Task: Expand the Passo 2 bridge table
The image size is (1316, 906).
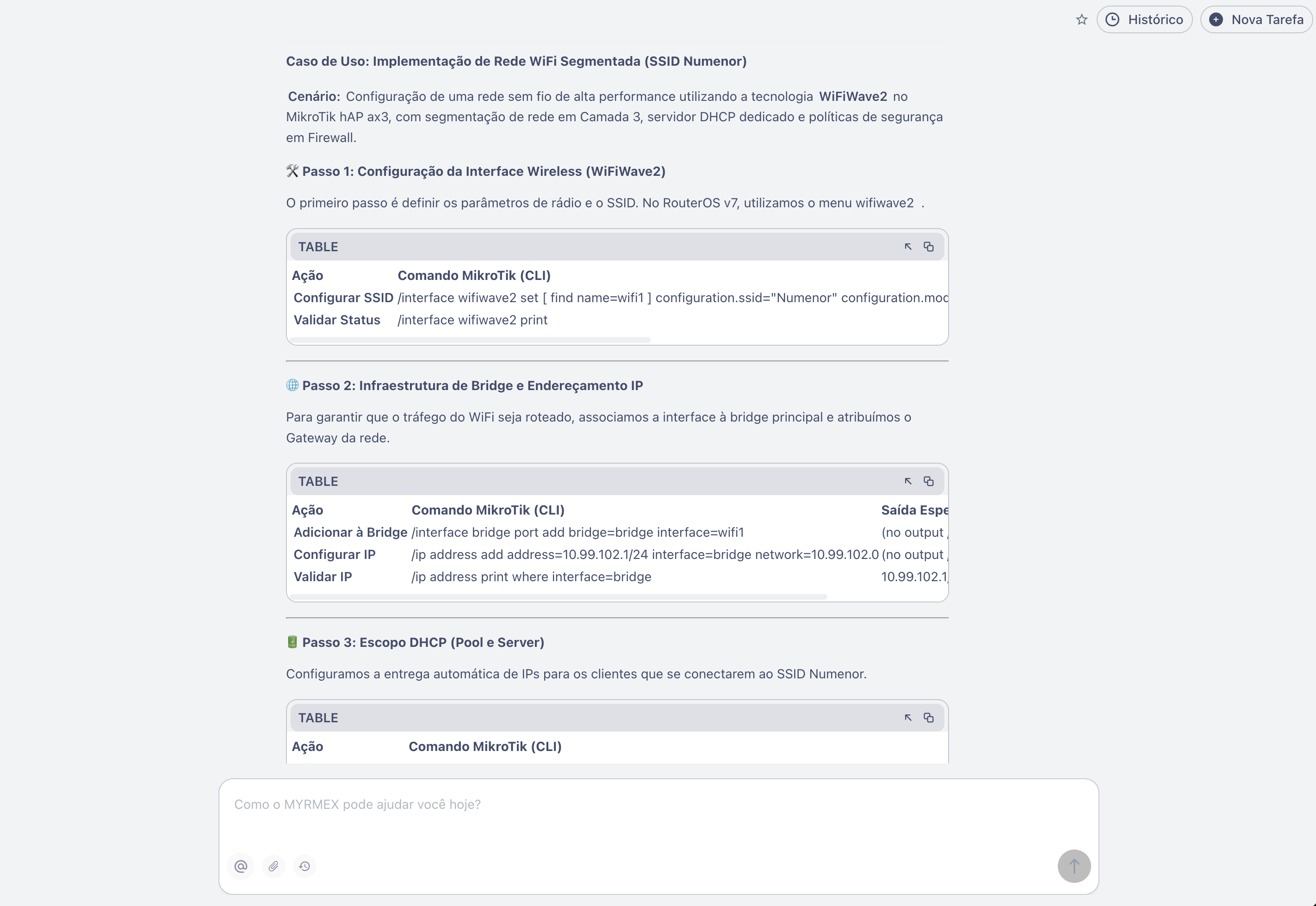Action: (908, 481)
